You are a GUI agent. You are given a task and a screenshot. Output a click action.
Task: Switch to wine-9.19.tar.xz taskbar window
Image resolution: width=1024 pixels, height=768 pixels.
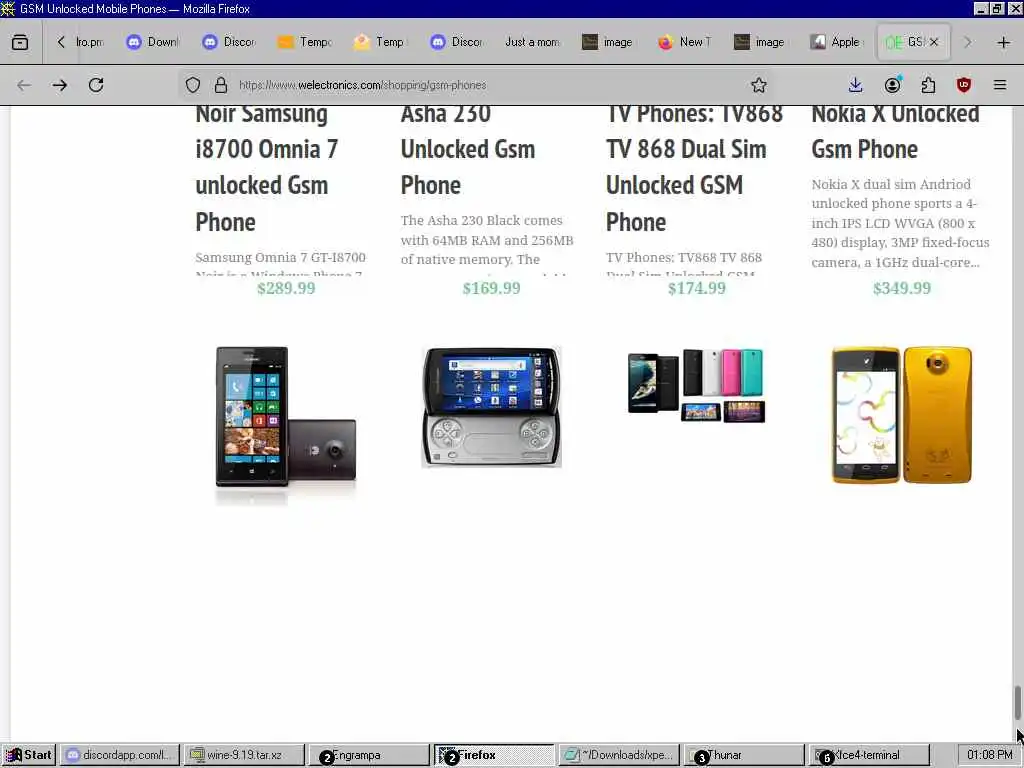pyautogui.click(x=244, y=755)
